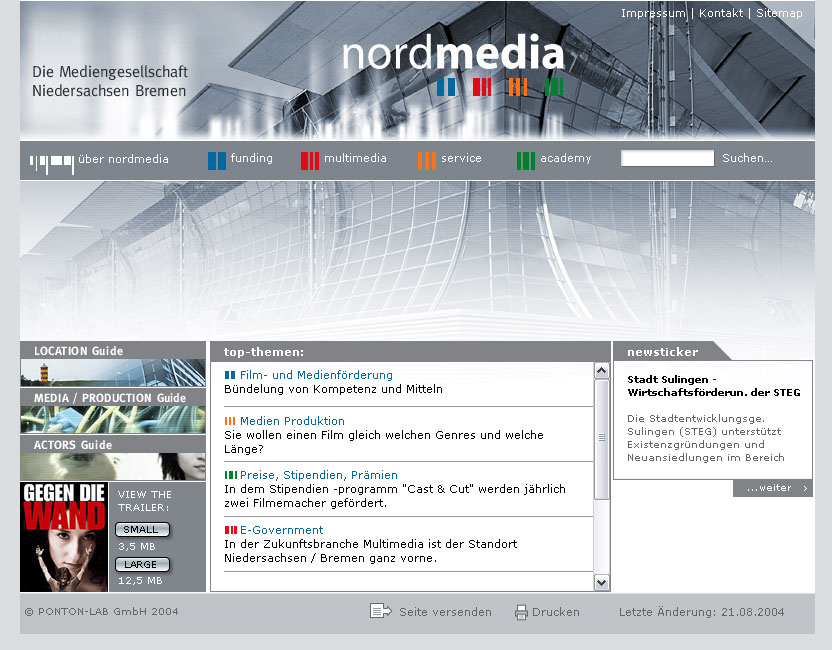Open the MEDIA / PRODUCTION Guide banner
The width and height of the screenshot is (832, 650).
[x=112, y=411]
